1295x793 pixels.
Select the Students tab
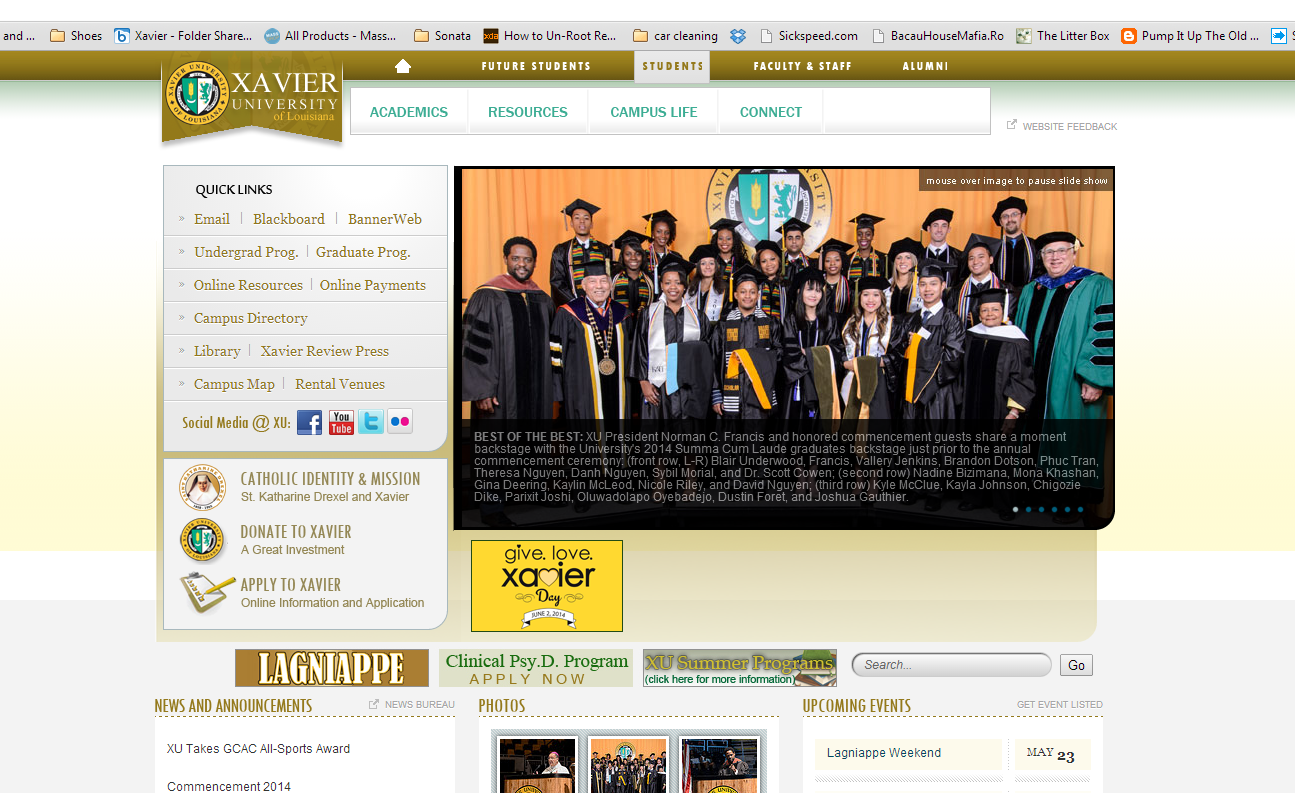(x=672, y=66)
